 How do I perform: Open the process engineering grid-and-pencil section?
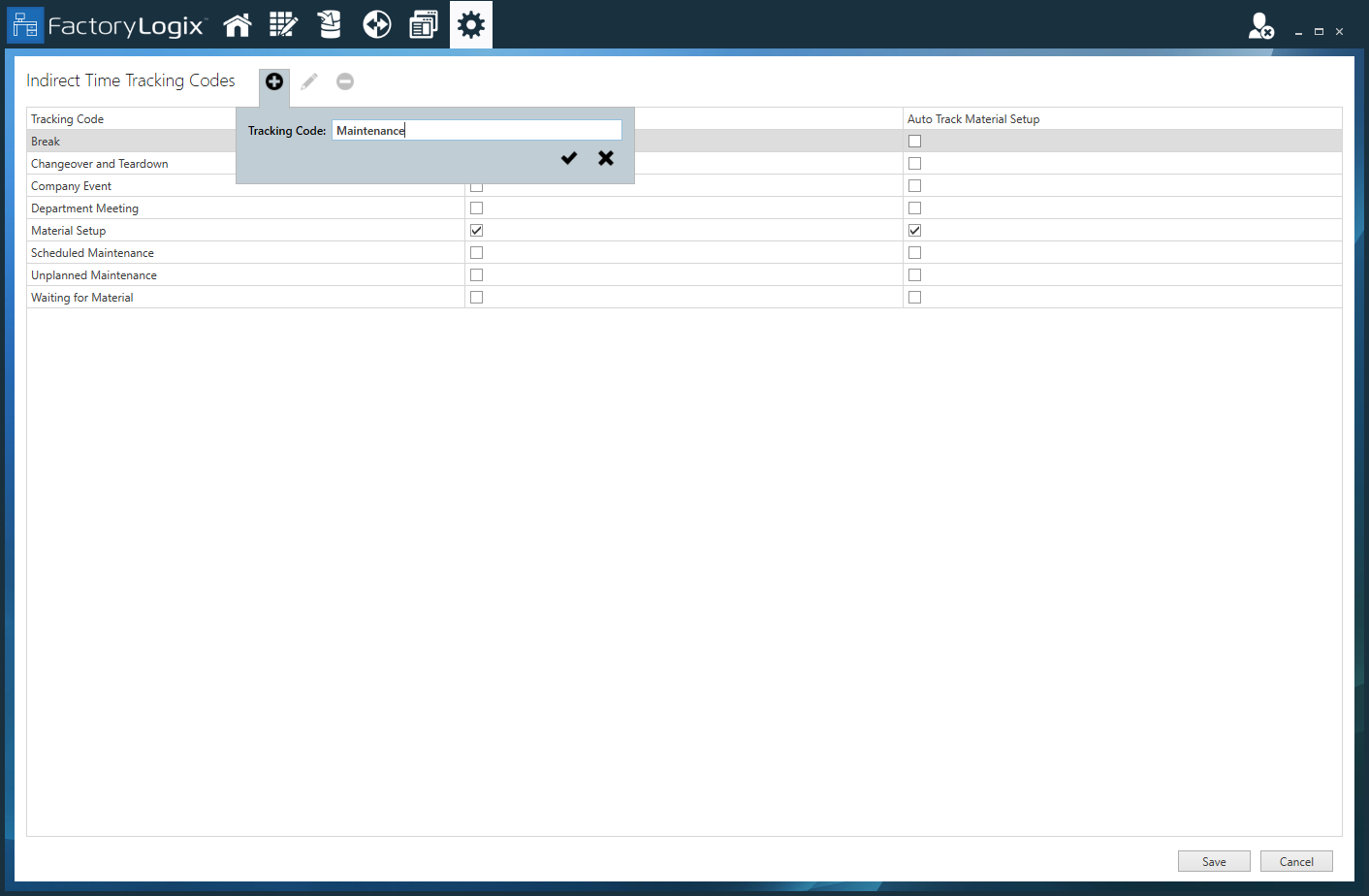tap(283, 24)
